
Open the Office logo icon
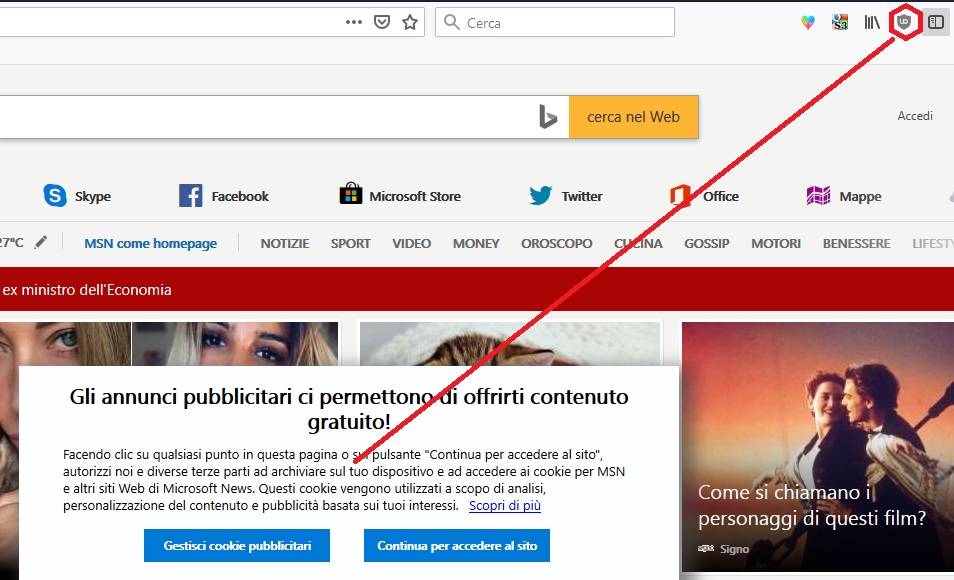point(680,196)
